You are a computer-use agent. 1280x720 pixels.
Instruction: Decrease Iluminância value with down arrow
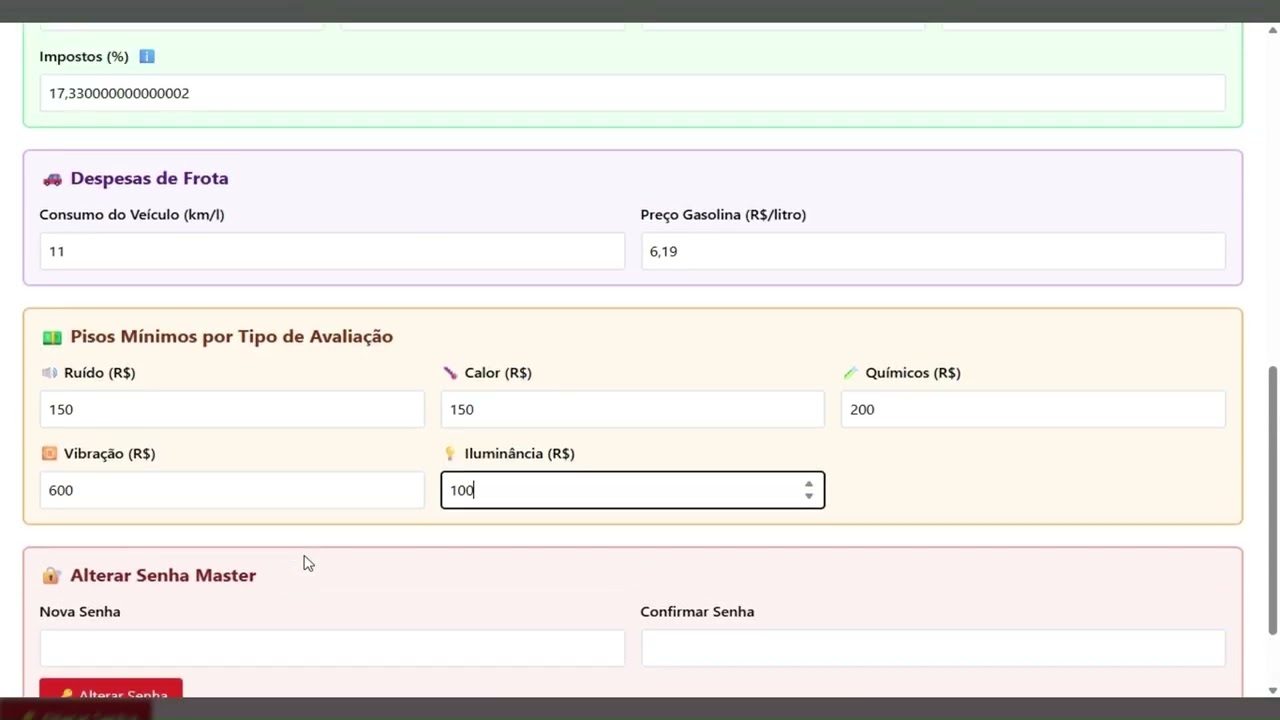[809, 496]
